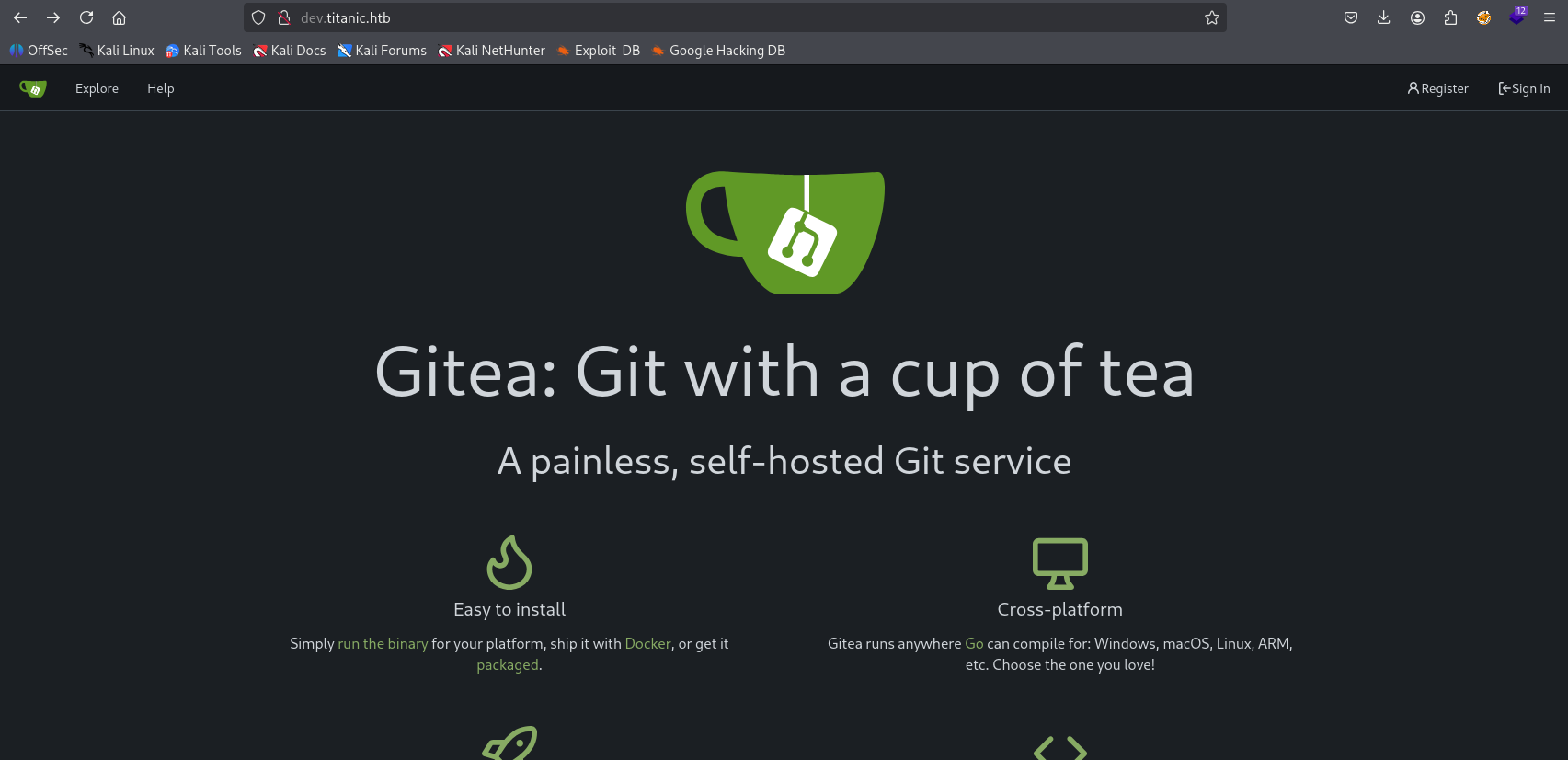Open the Exploit-DB bookmark

pyautogui.click(x=598, y=51)
